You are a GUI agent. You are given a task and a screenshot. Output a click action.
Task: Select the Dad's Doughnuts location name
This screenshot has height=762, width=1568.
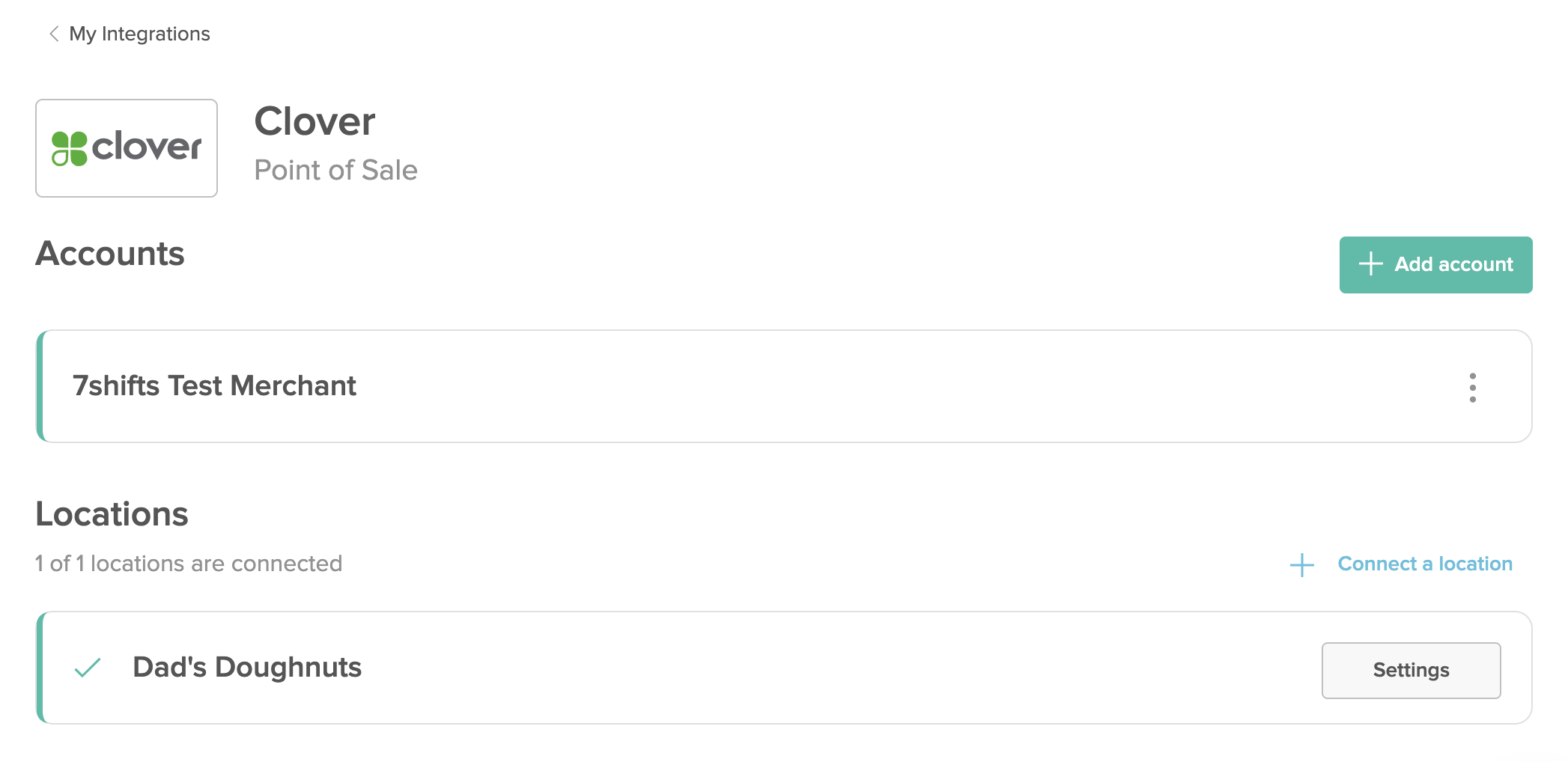coord(247,667)
